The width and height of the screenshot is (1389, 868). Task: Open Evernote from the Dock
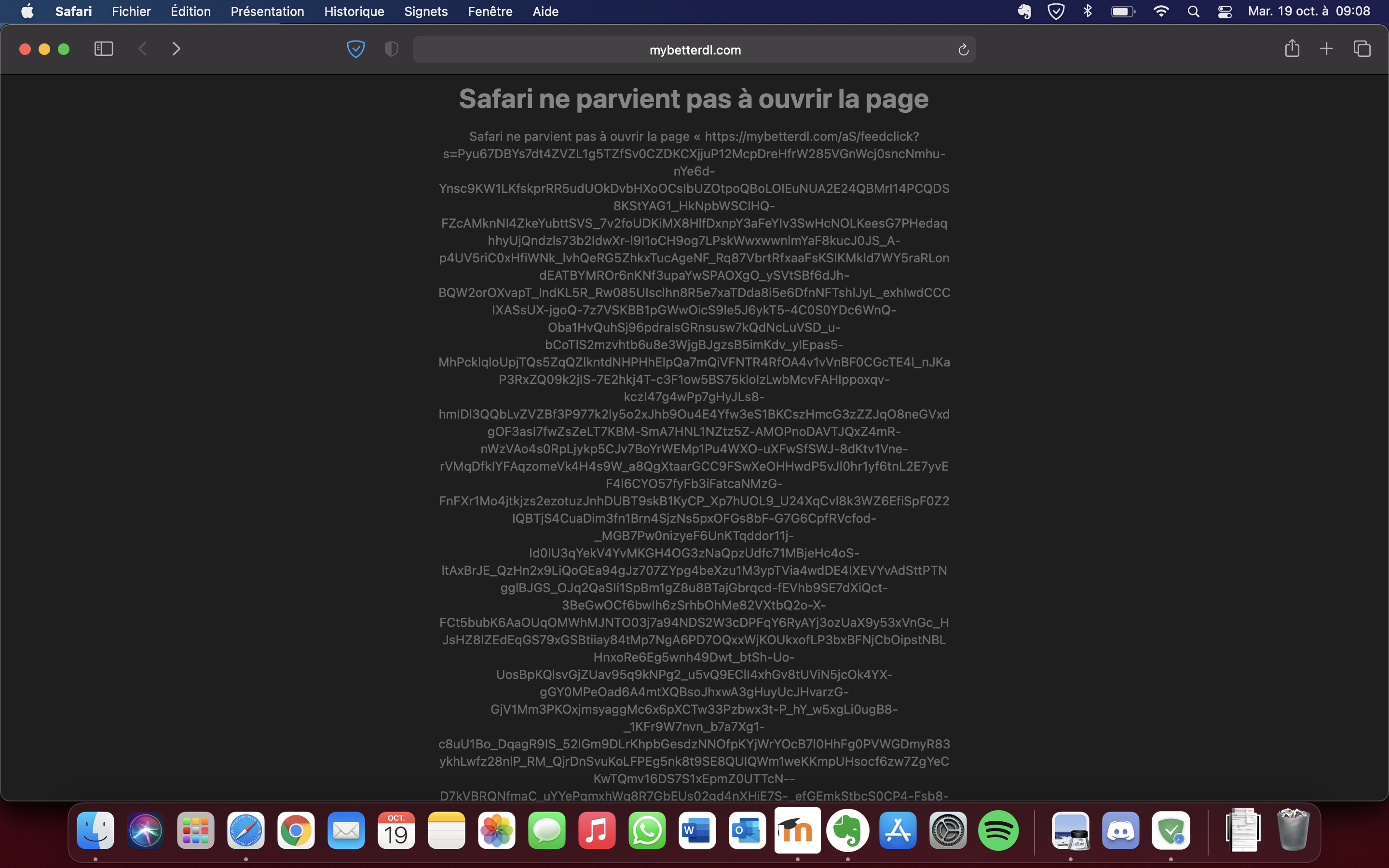848,830
